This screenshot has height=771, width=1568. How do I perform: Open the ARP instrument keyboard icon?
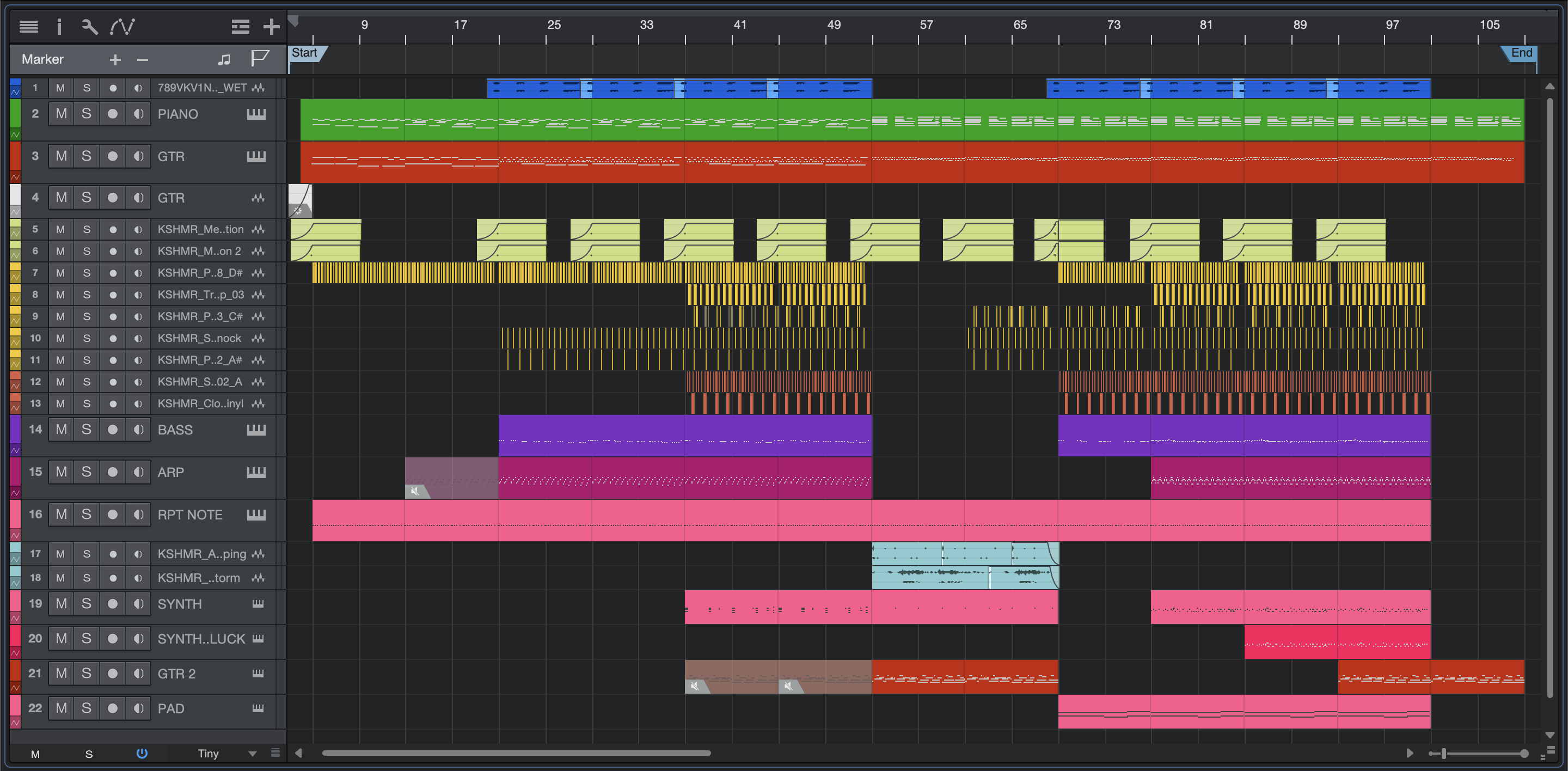point(256,472)
